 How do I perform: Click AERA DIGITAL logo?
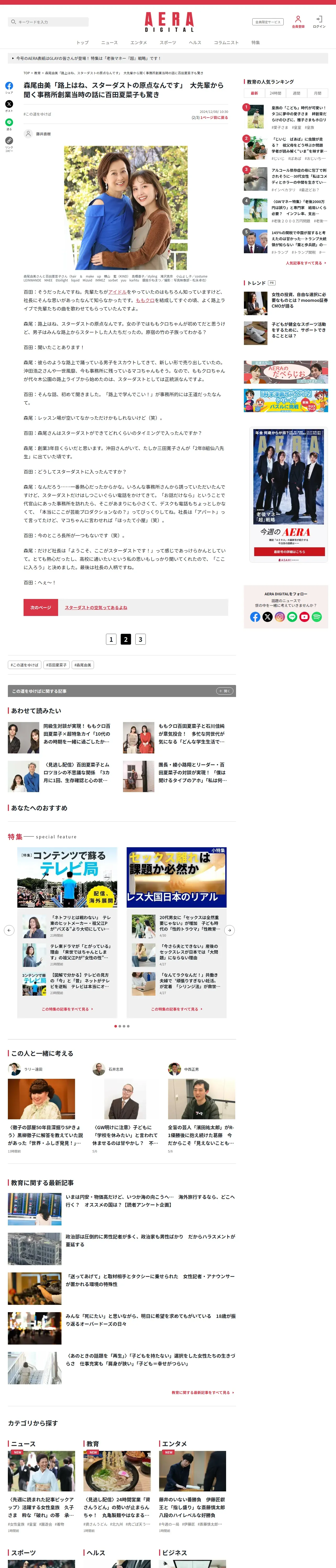click(x=169, y=22)
